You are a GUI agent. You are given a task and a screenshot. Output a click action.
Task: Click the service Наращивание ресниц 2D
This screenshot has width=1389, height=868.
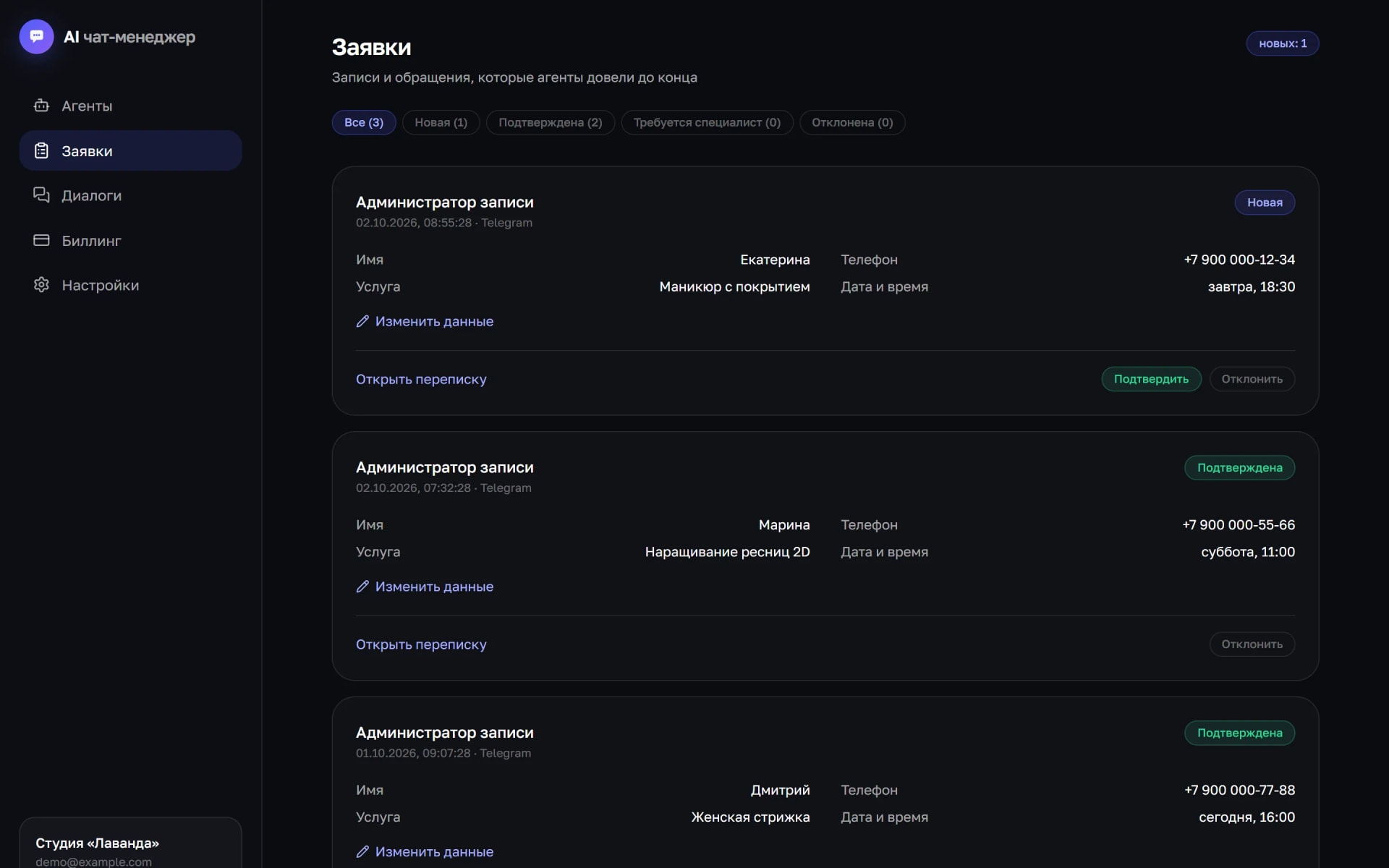tap(727, 552)
